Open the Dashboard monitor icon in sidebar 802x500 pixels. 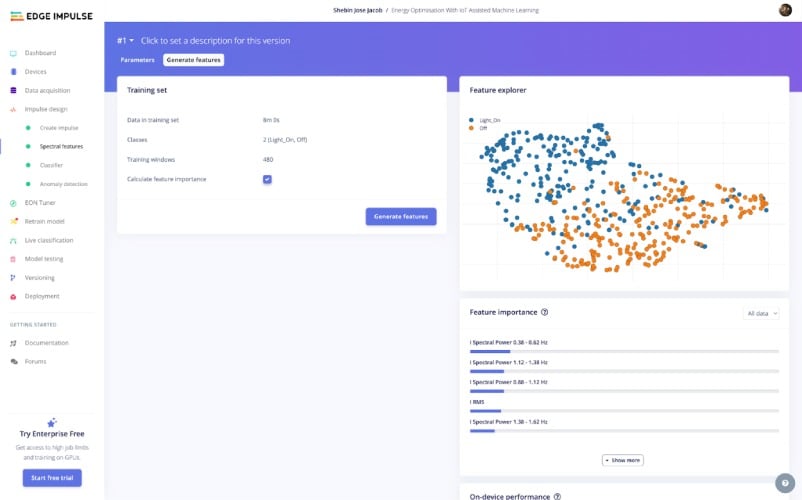coord(13,53)
